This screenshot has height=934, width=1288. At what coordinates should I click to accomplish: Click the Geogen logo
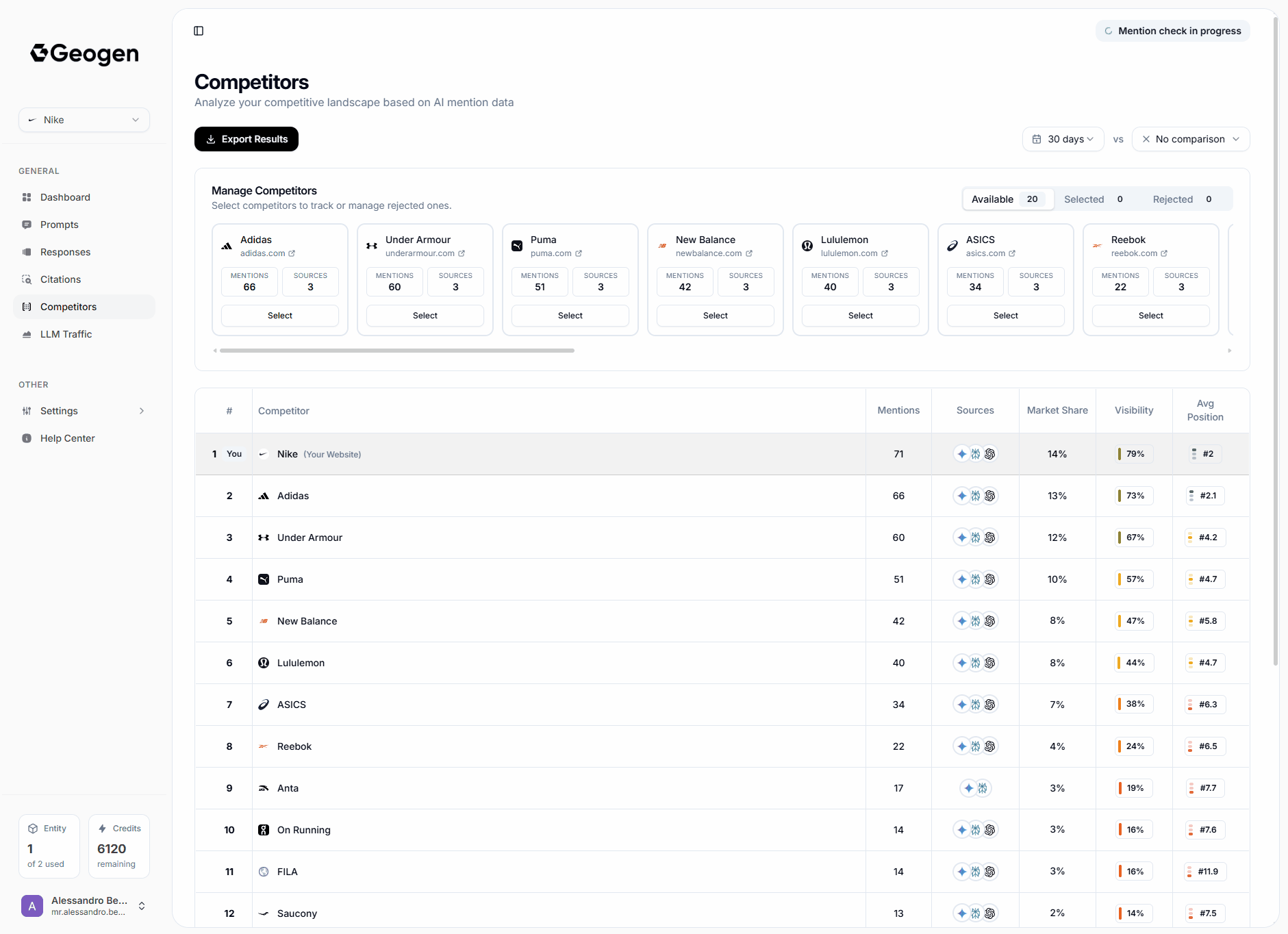pos(84,53)
